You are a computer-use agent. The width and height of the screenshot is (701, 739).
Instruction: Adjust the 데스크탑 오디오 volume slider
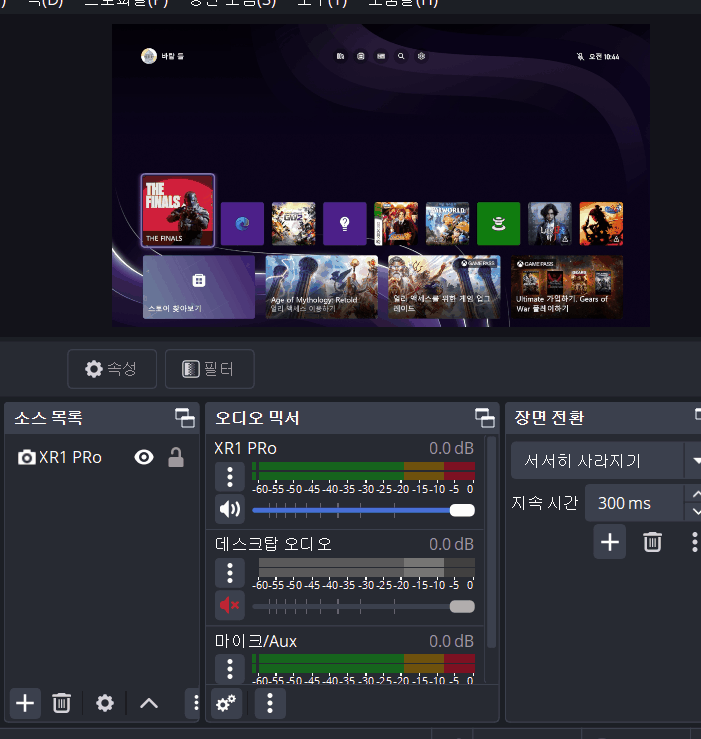coord(363,607)
